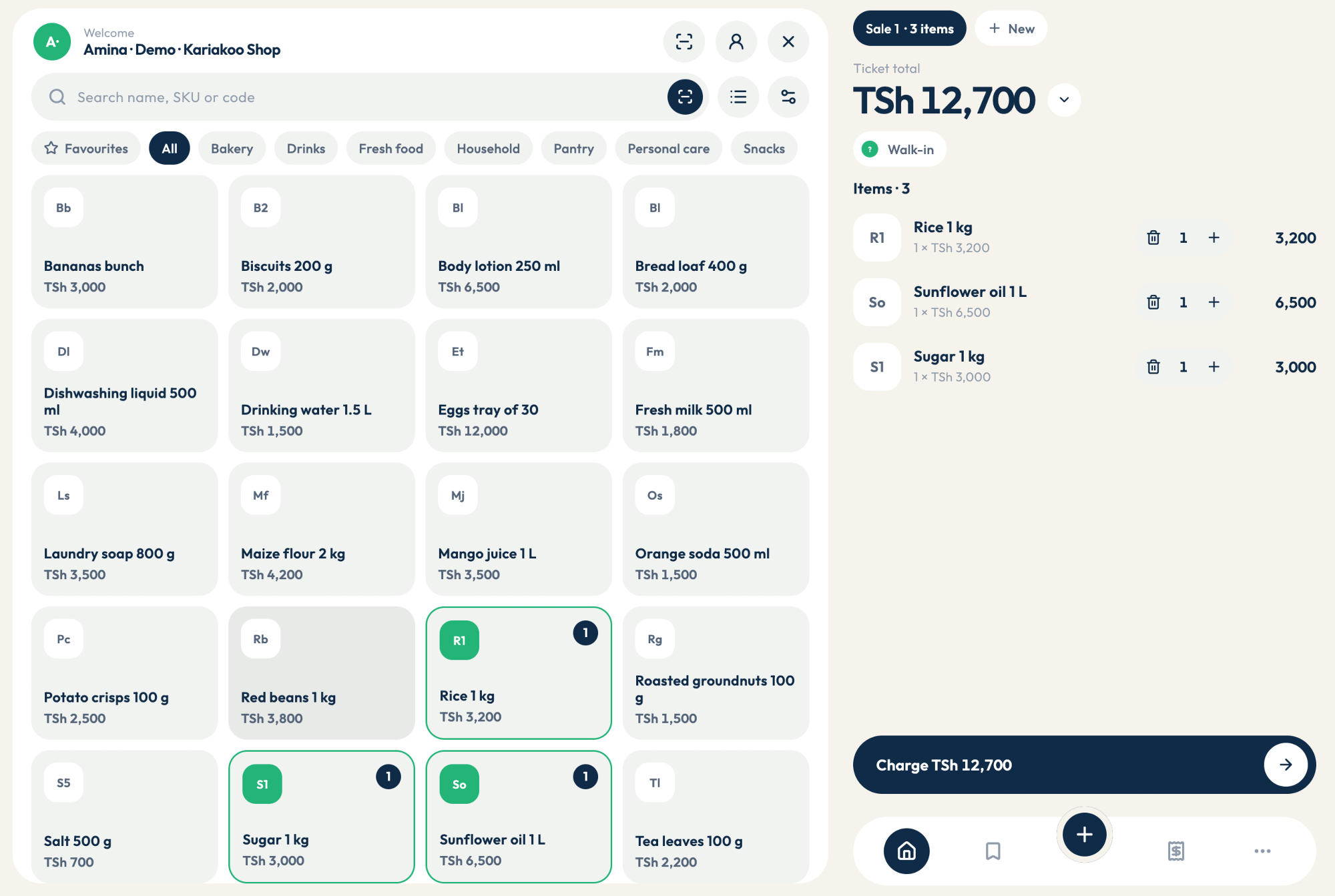This screenshot has height=896, width=1335.
Task: Switch product view to list layout
Action: click(738, 97)
